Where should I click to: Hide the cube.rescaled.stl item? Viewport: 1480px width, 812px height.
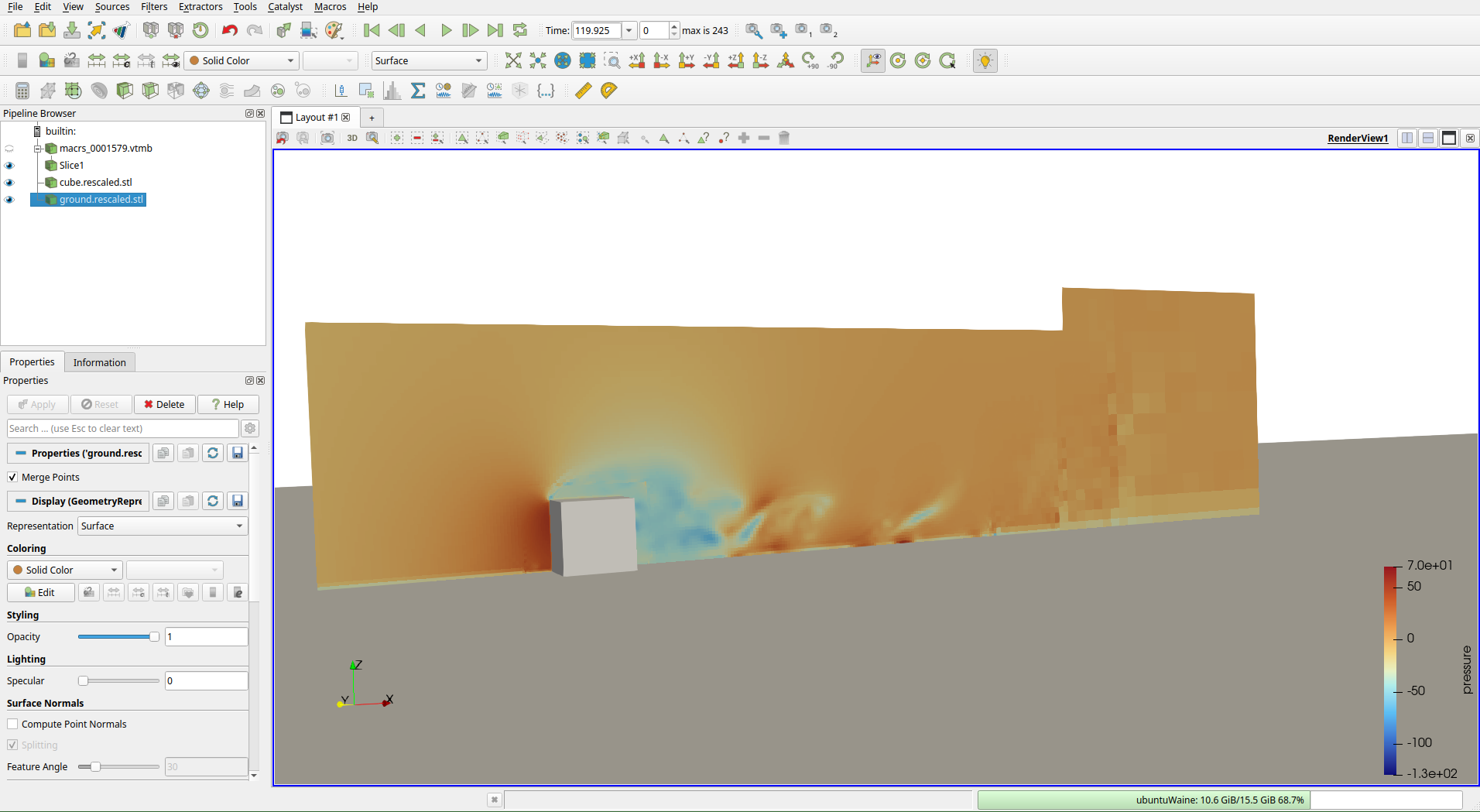pos(9,182)
